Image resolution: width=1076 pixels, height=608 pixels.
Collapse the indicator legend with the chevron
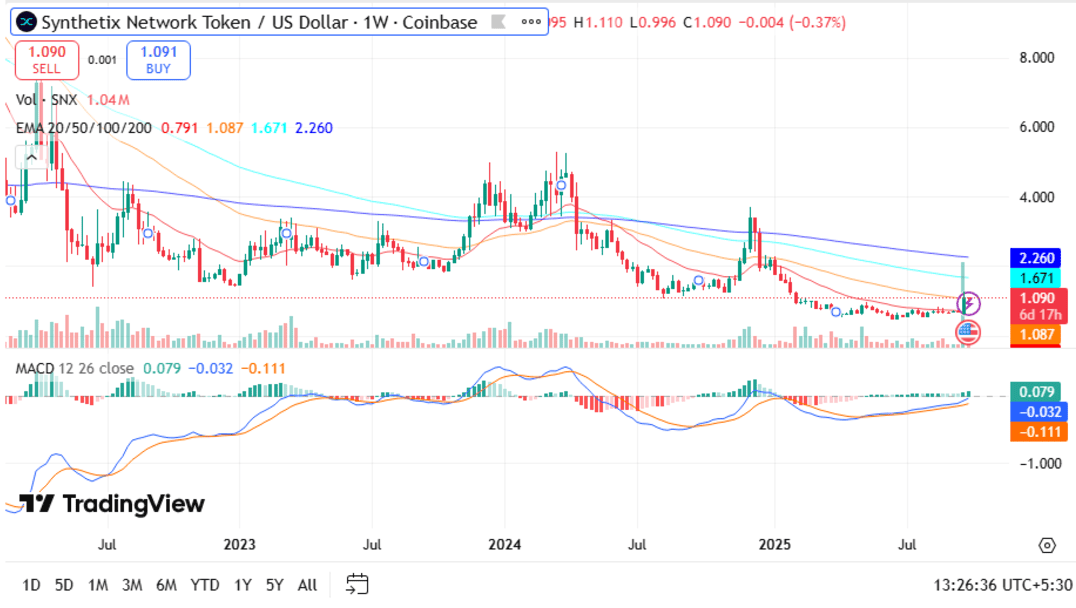click(x=32, y=158)
